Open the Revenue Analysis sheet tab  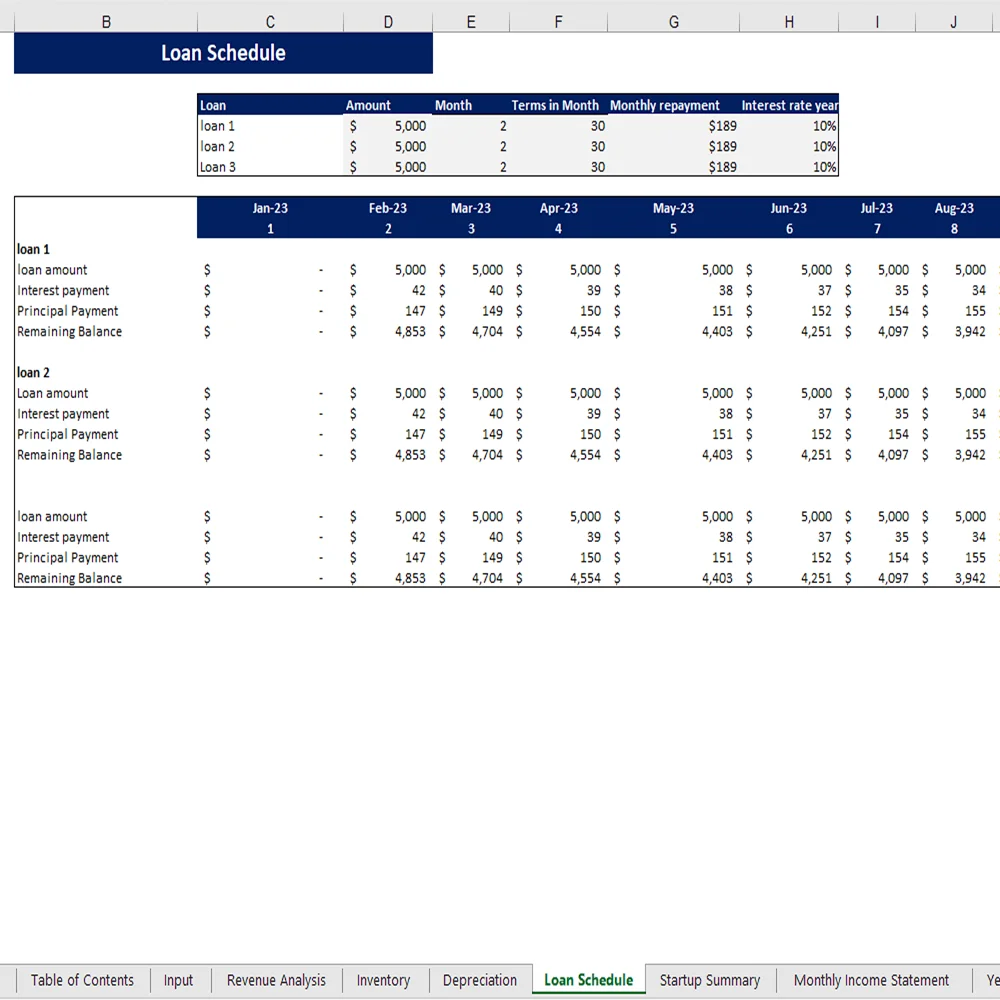coord(276,980)
